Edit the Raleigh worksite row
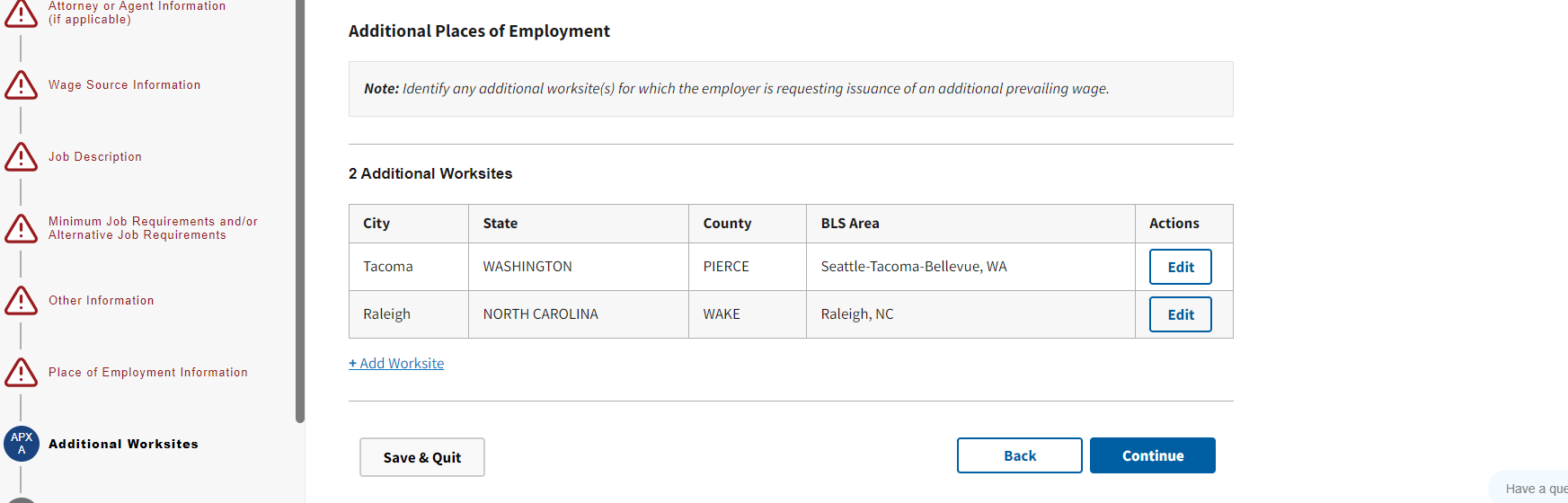Viewport: 1568px width, 503px height. coord(1180,314)
